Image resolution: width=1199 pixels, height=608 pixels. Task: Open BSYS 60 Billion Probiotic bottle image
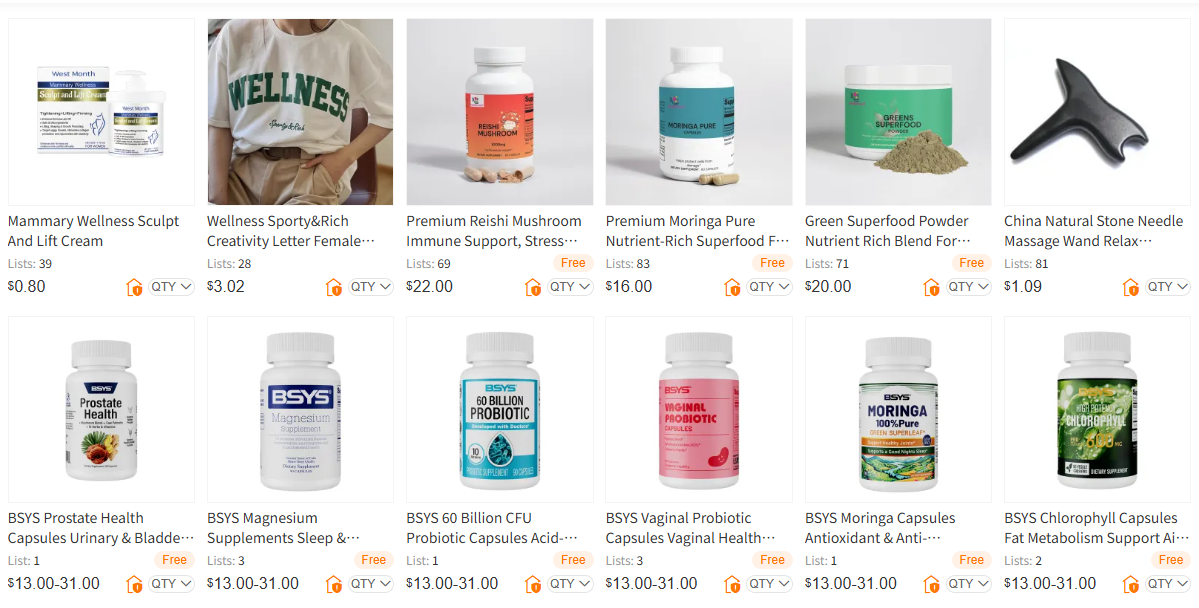click(500, 409)
